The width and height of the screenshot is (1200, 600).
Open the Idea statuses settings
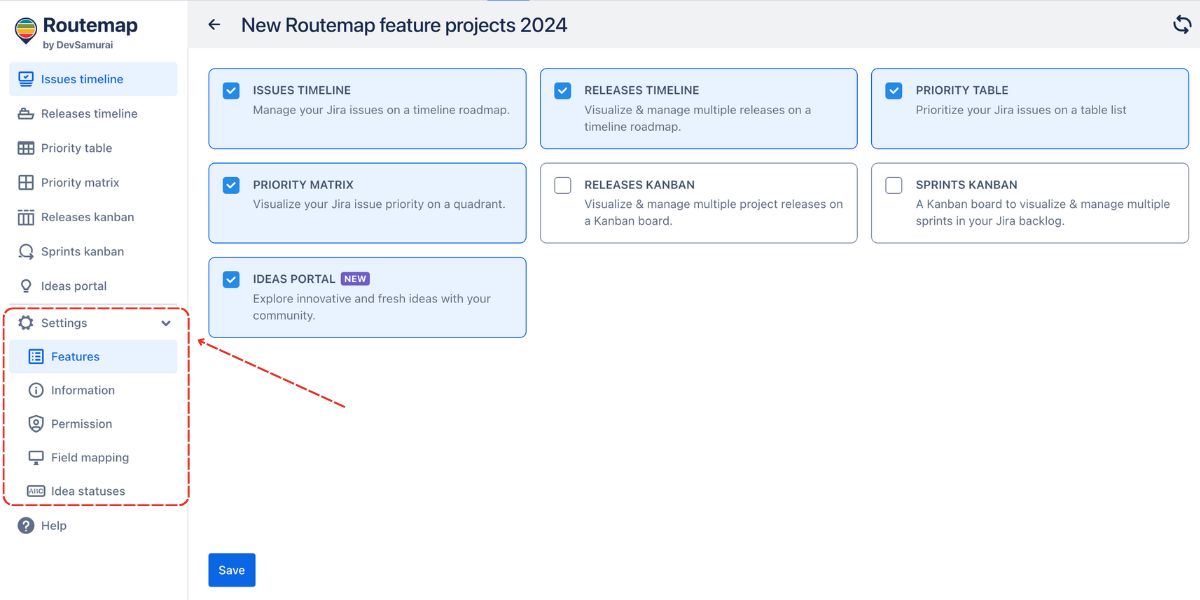[87, 490]
